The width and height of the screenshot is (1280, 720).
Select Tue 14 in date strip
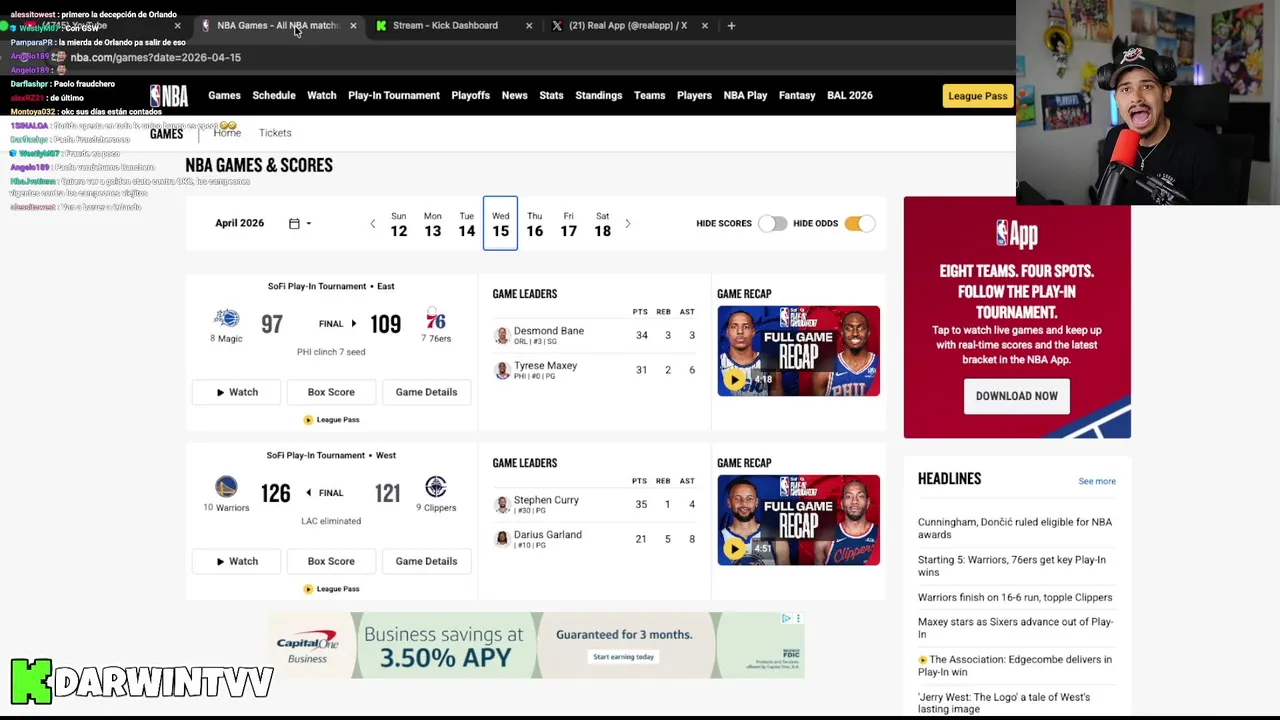click(x=466, y=224)
